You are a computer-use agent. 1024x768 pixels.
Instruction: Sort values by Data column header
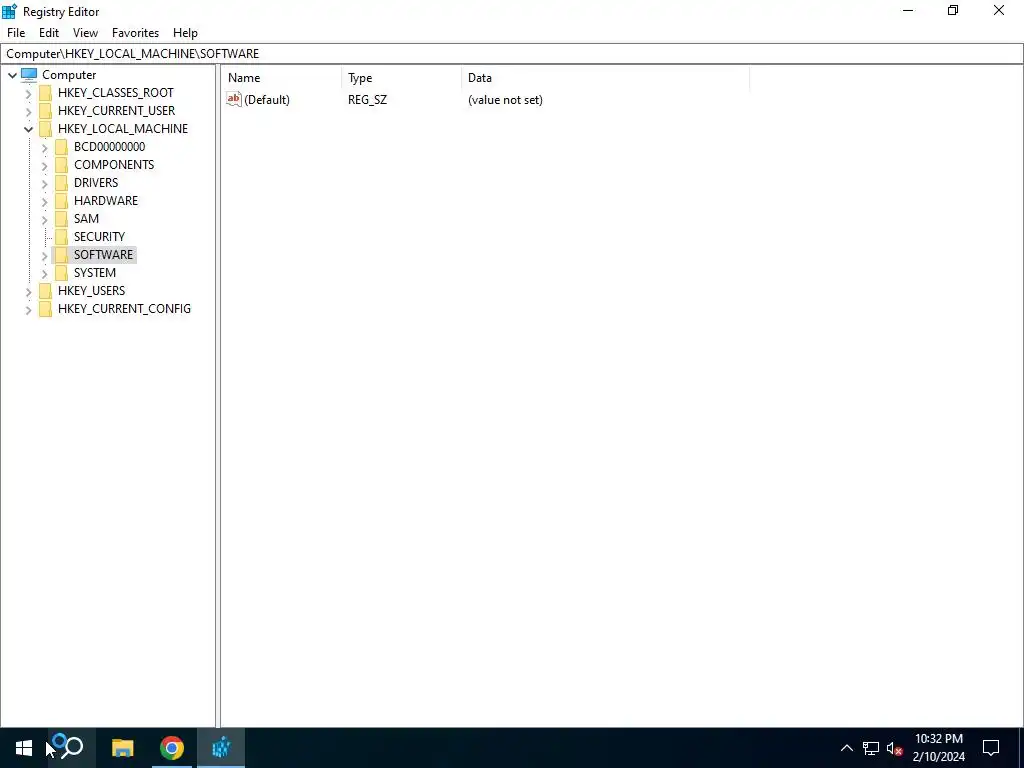pos(605,78)
